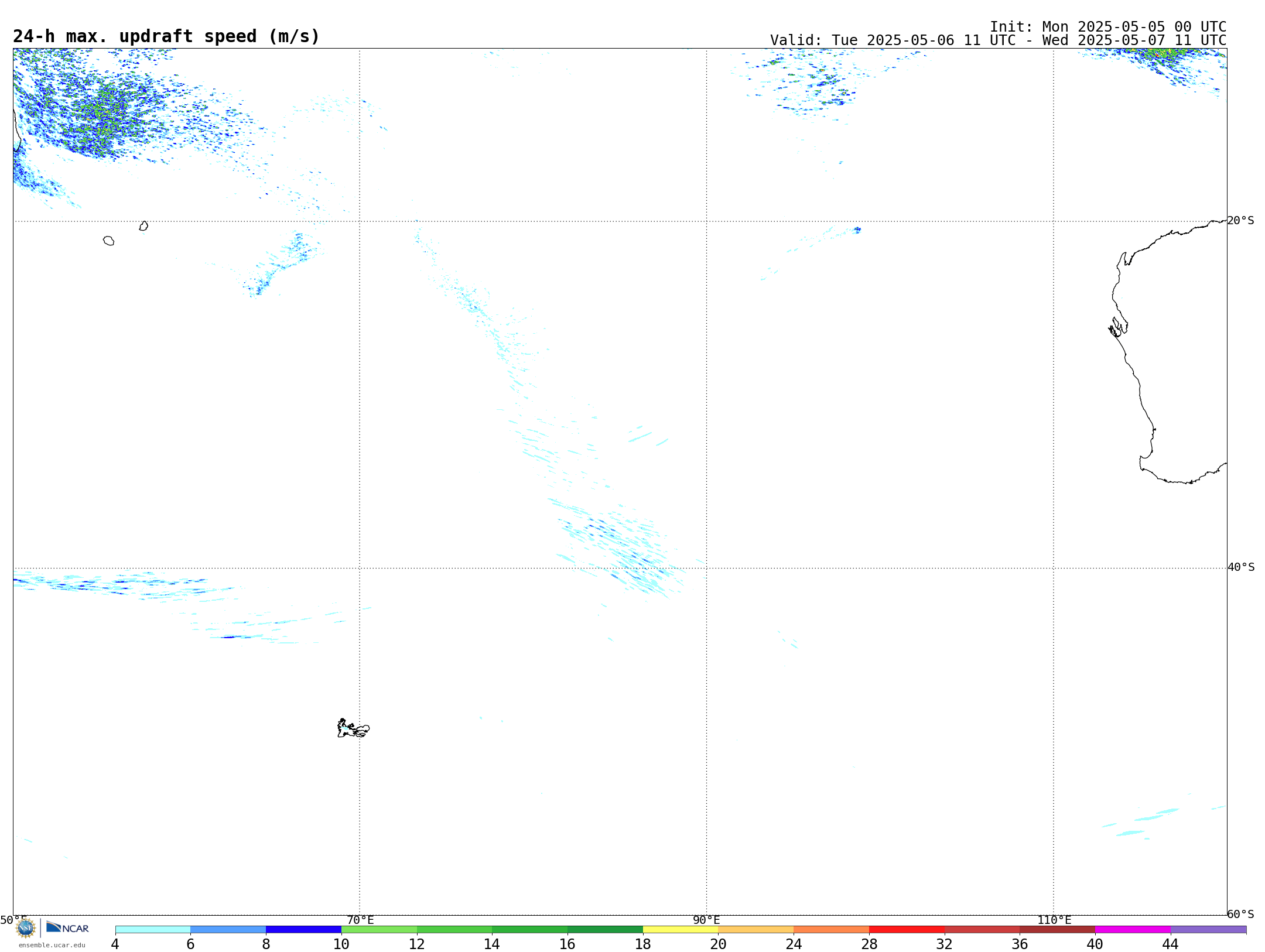
Task: Click colorbar tick value 8
Action: click(x=266, y=944)
